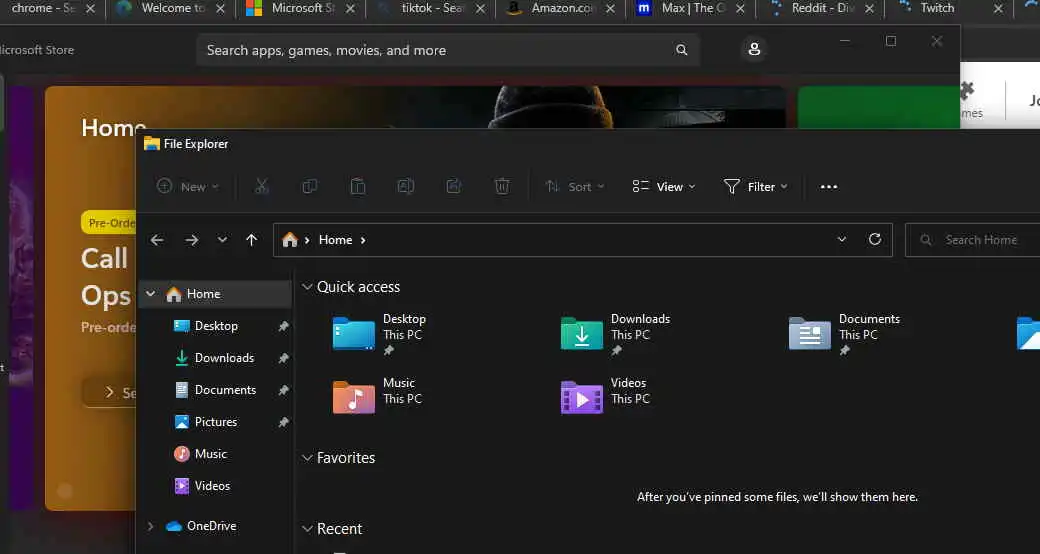The image size is (1040, 554).
Task: Open the recent locations chevron dropdown
Action: coord(222,240)
